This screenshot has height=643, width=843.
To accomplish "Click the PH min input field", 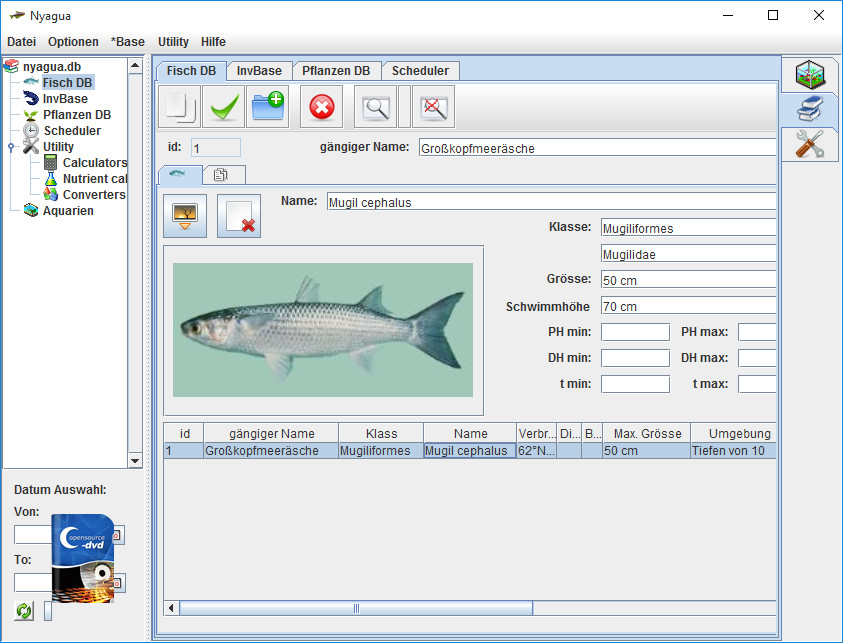I will pos(635,332).
